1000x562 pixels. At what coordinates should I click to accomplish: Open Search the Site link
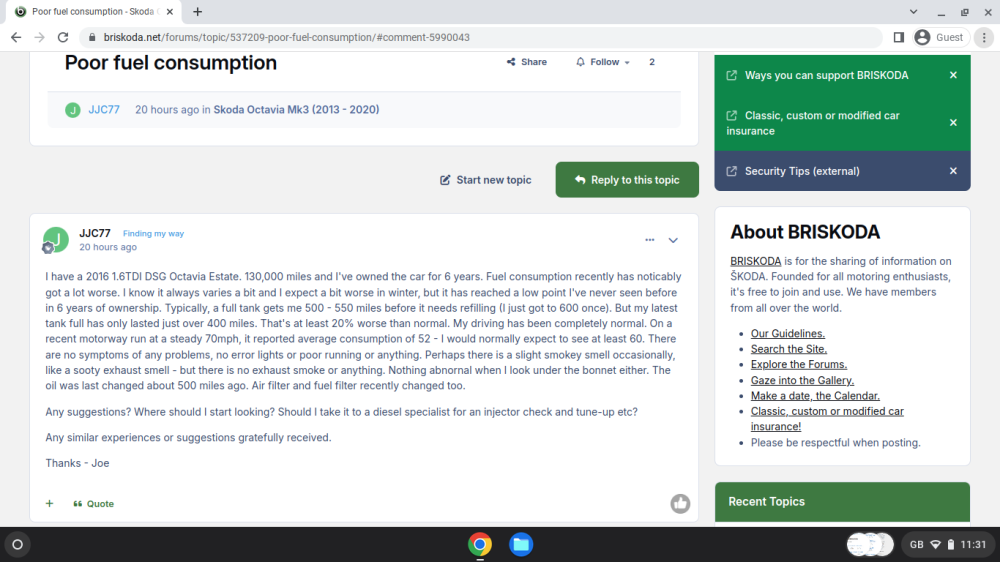tap(789, 349)
